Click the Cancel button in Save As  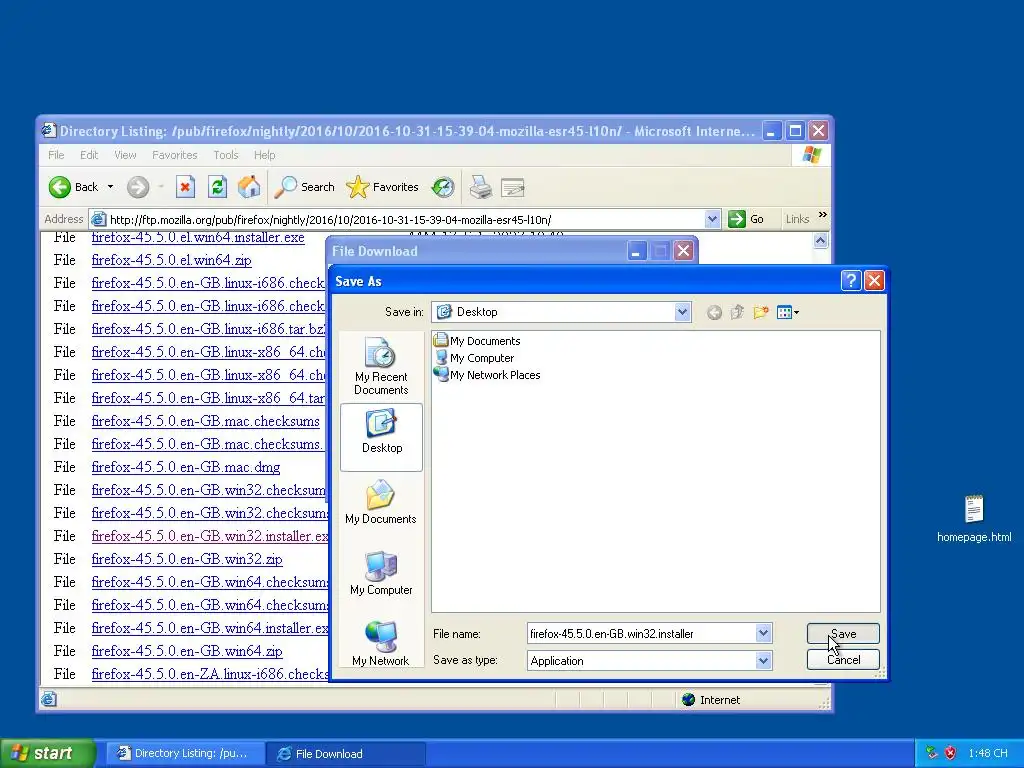click(843, 660)
